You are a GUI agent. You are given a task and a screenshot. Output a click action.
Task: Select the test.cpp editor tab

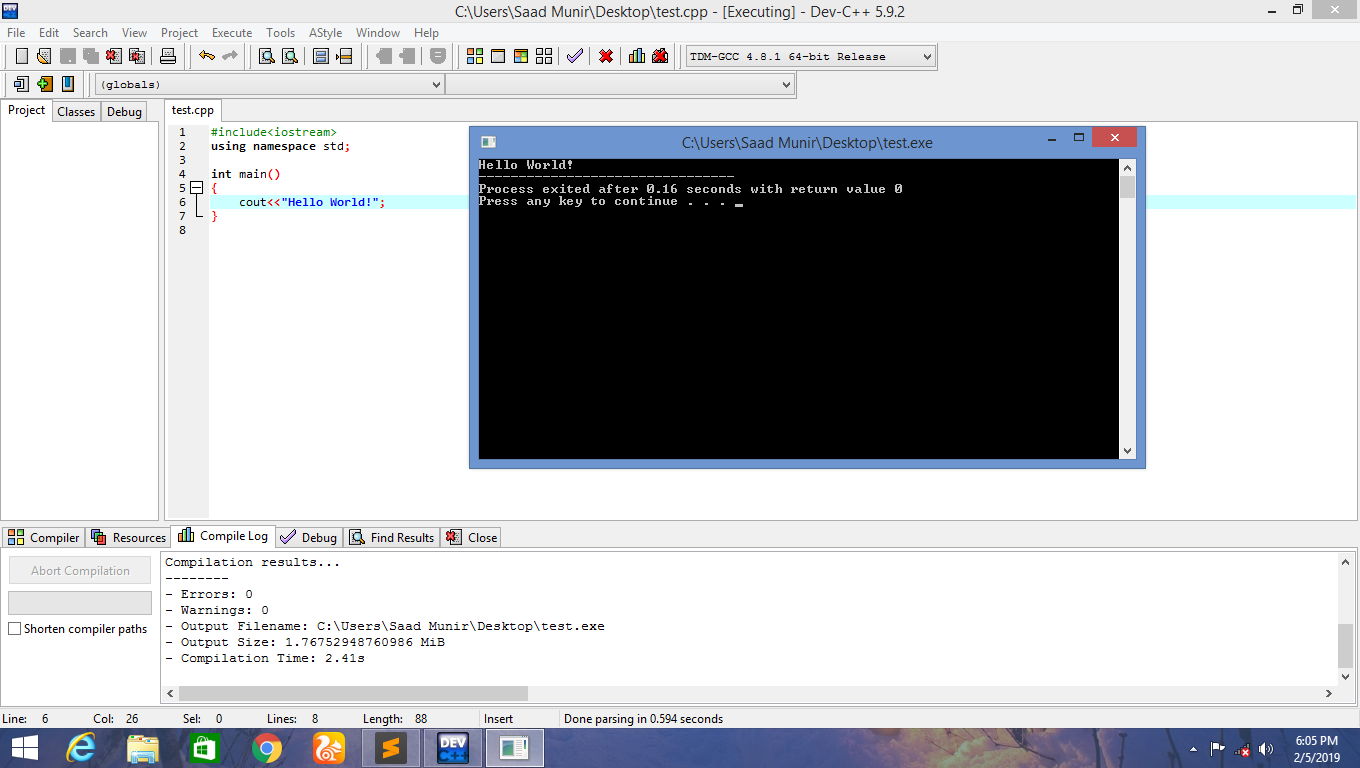(x=192, y=110)
